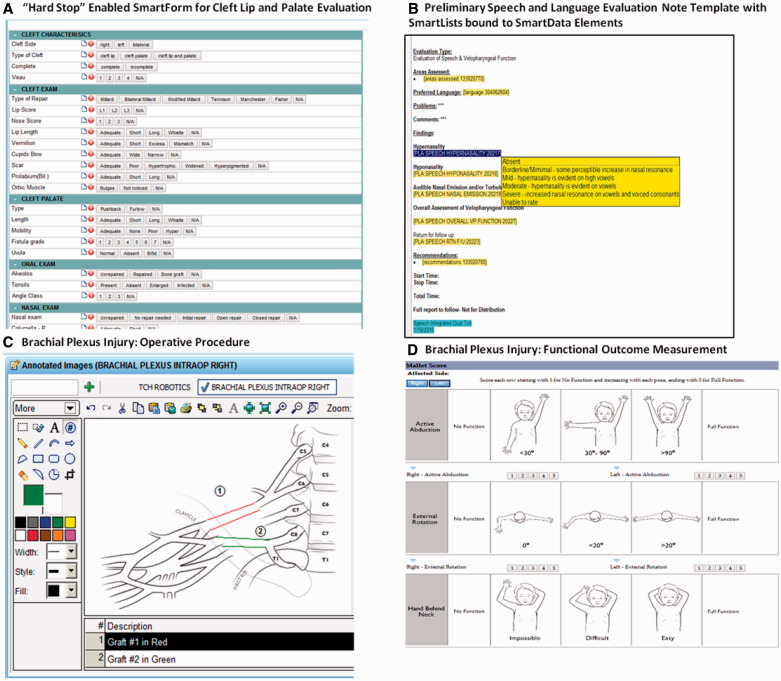This screenshot has width=781, height=681.
Task: Choose 'incomplete' in the Complete row
Action: tap(141, 67)
